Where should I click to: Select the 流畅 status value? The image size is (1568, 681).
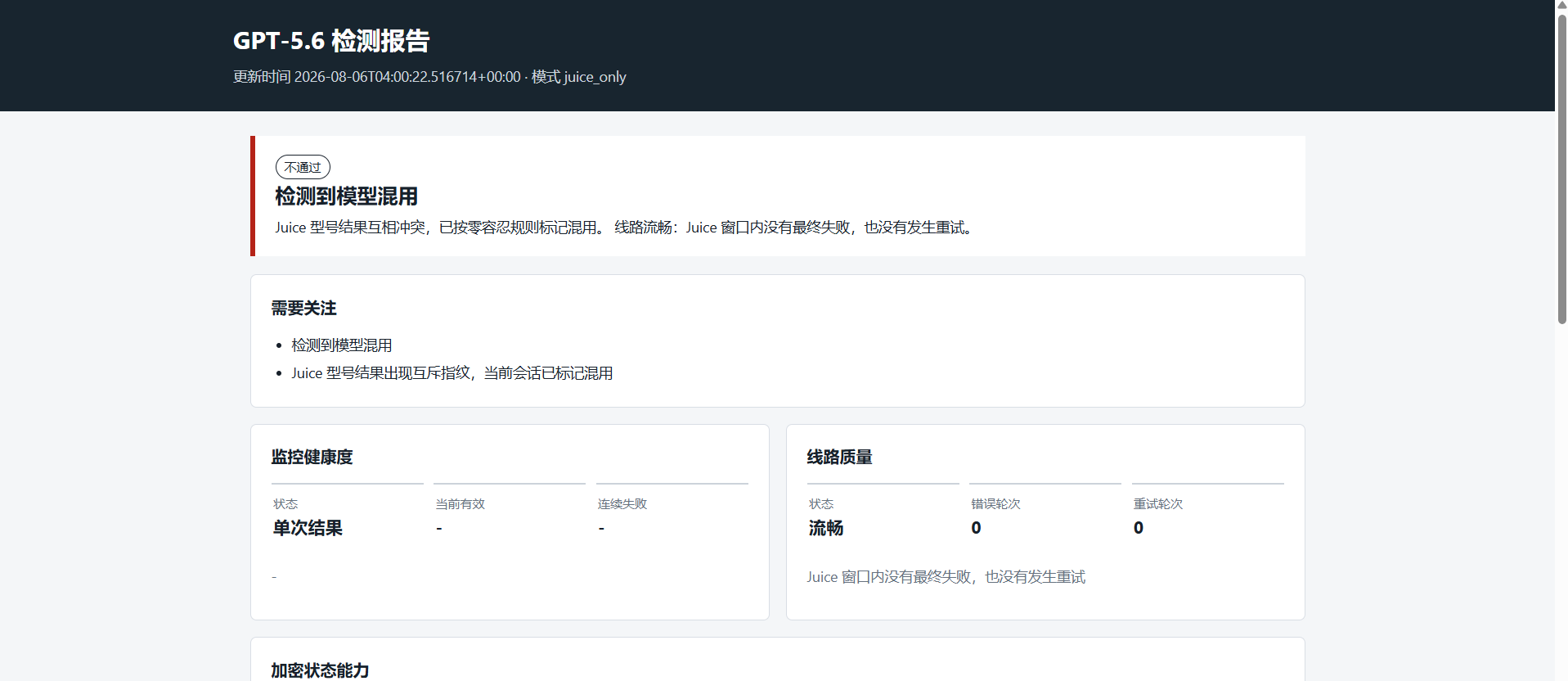826,528
